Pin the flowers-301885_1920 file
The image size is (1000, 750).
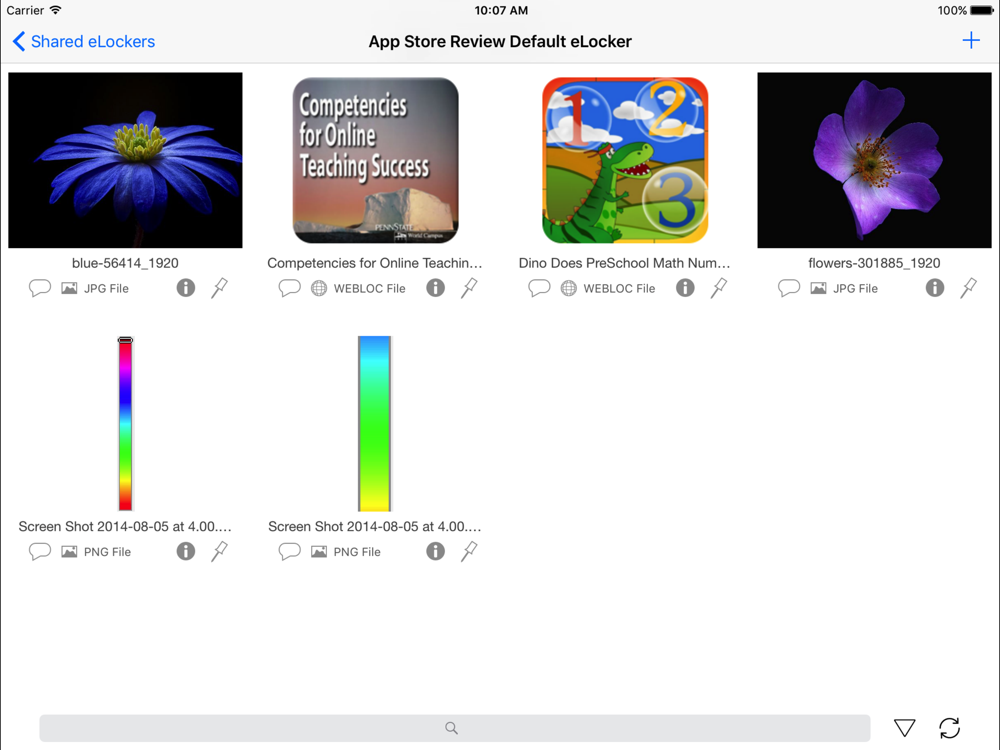pyautogui.click(x=969, y=288)
